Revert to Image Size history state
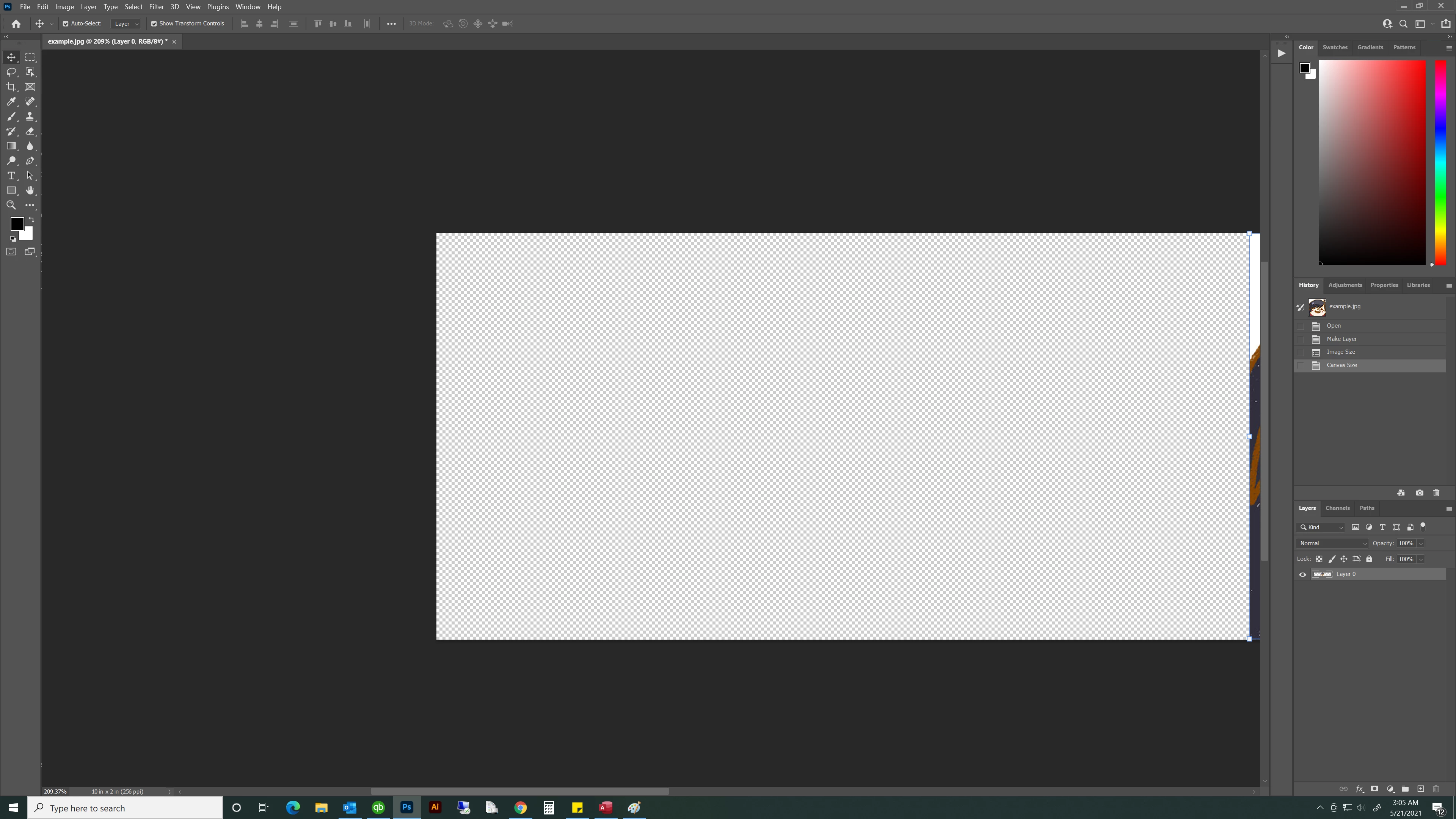 tap(1341, 351)
